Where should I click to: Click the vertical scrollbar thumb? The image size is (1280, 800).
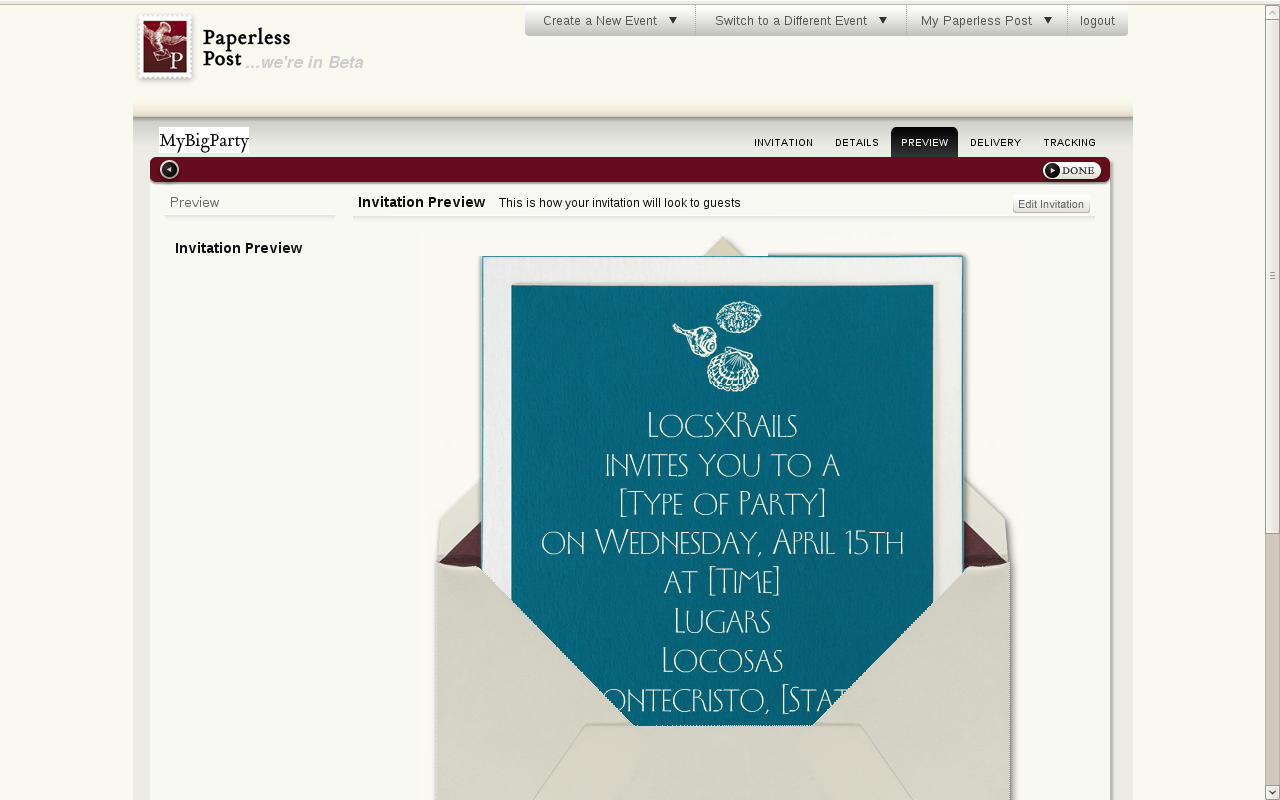(1272, 275)
